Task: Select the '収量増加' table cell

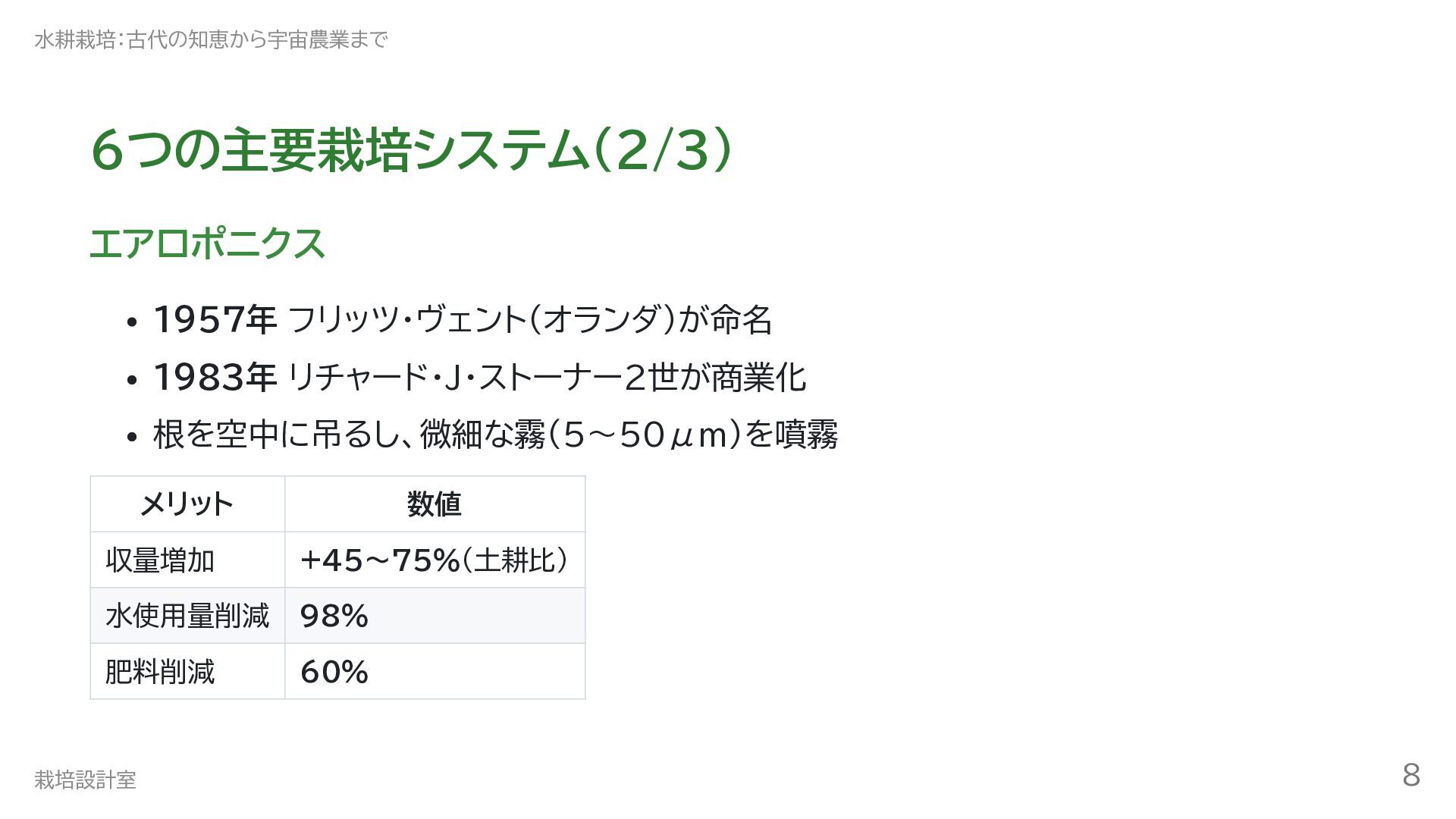Action: click(x=160, y=560)
